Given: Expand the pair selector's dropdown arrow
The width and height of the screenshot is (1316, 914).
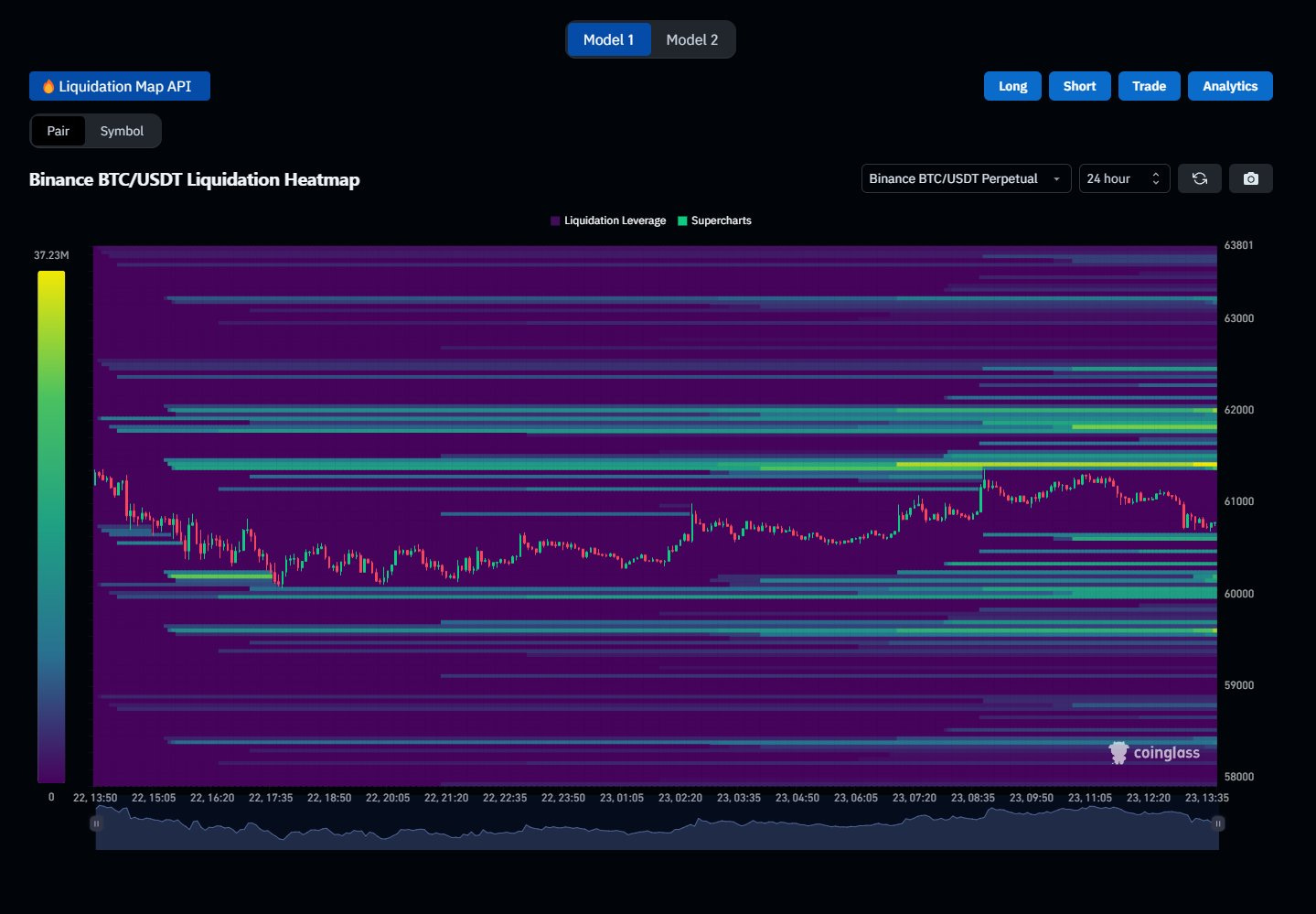Looking at the screenshot, I should [1056, 179].
